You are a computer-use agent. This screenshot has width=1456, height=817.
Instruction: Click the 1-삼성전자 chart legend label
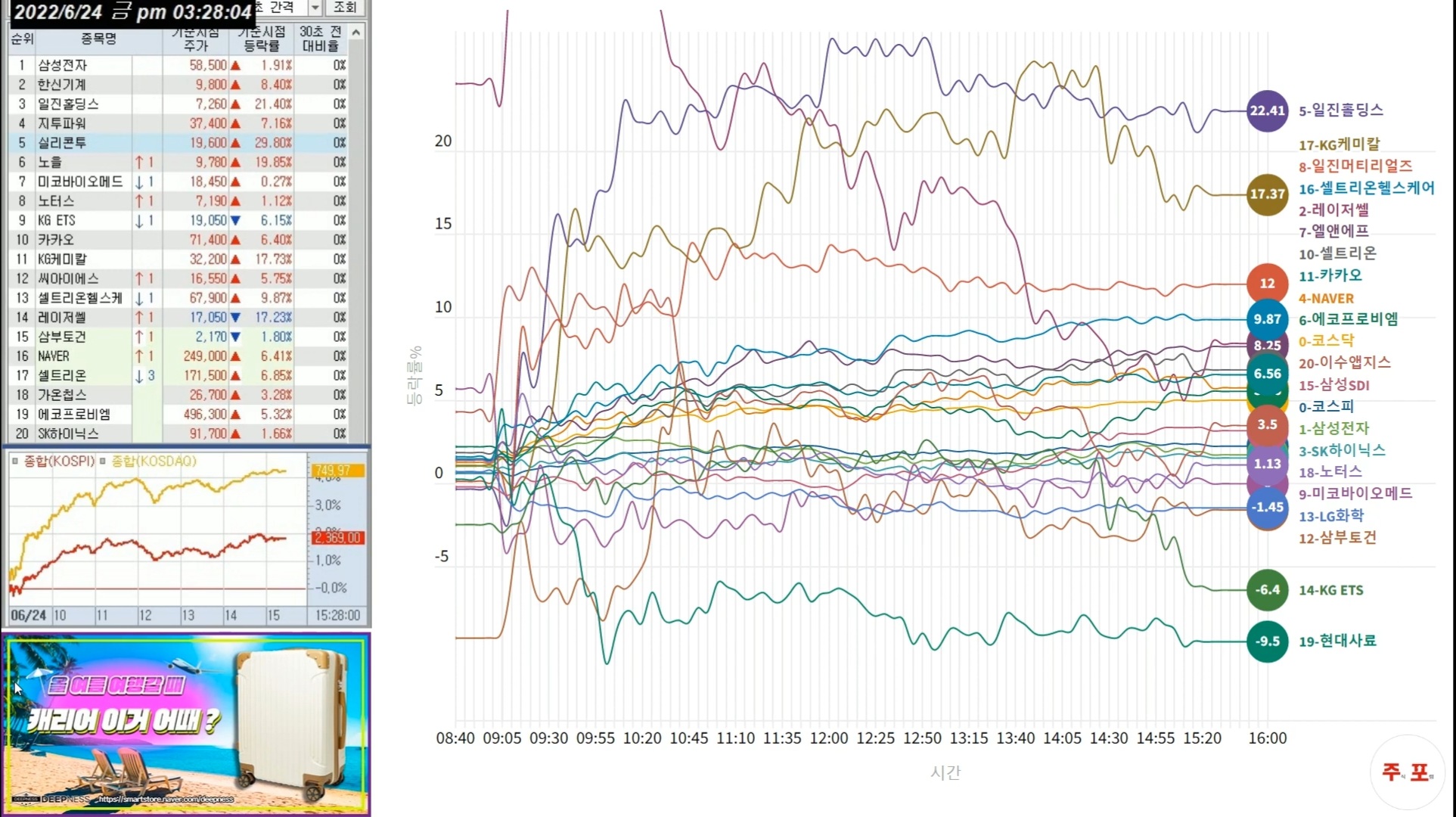coord(1333,429)
